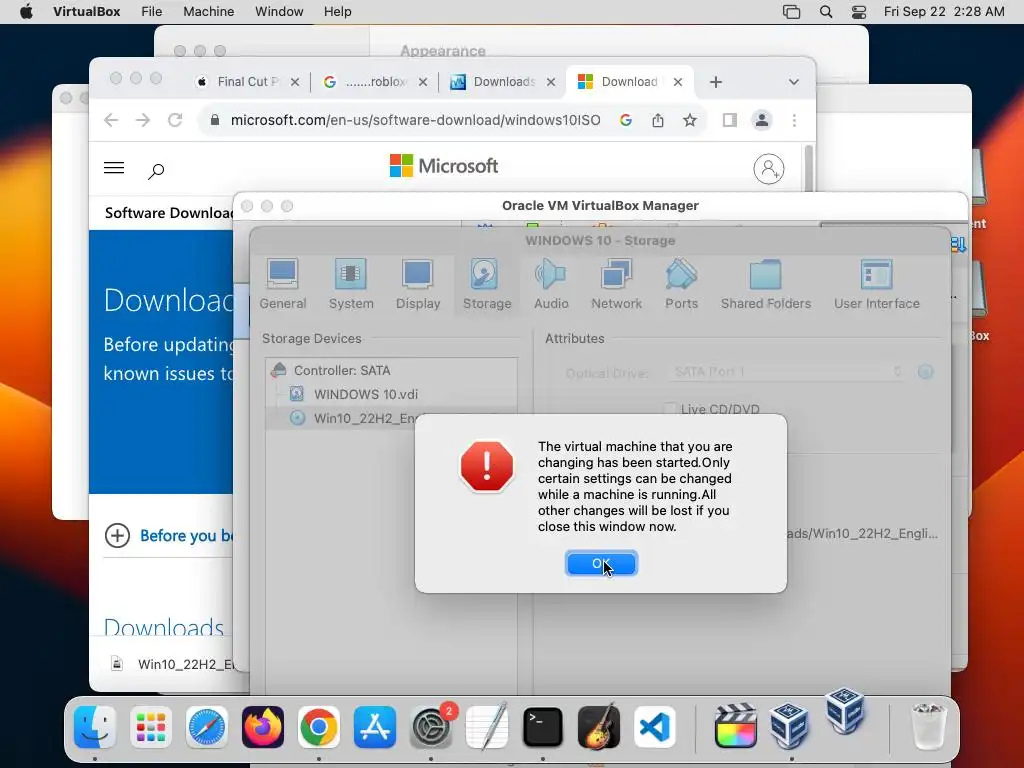This screenshot has height=768, width=1024.
Task: Open App Store from the Dock
Action: coord(375,727)
